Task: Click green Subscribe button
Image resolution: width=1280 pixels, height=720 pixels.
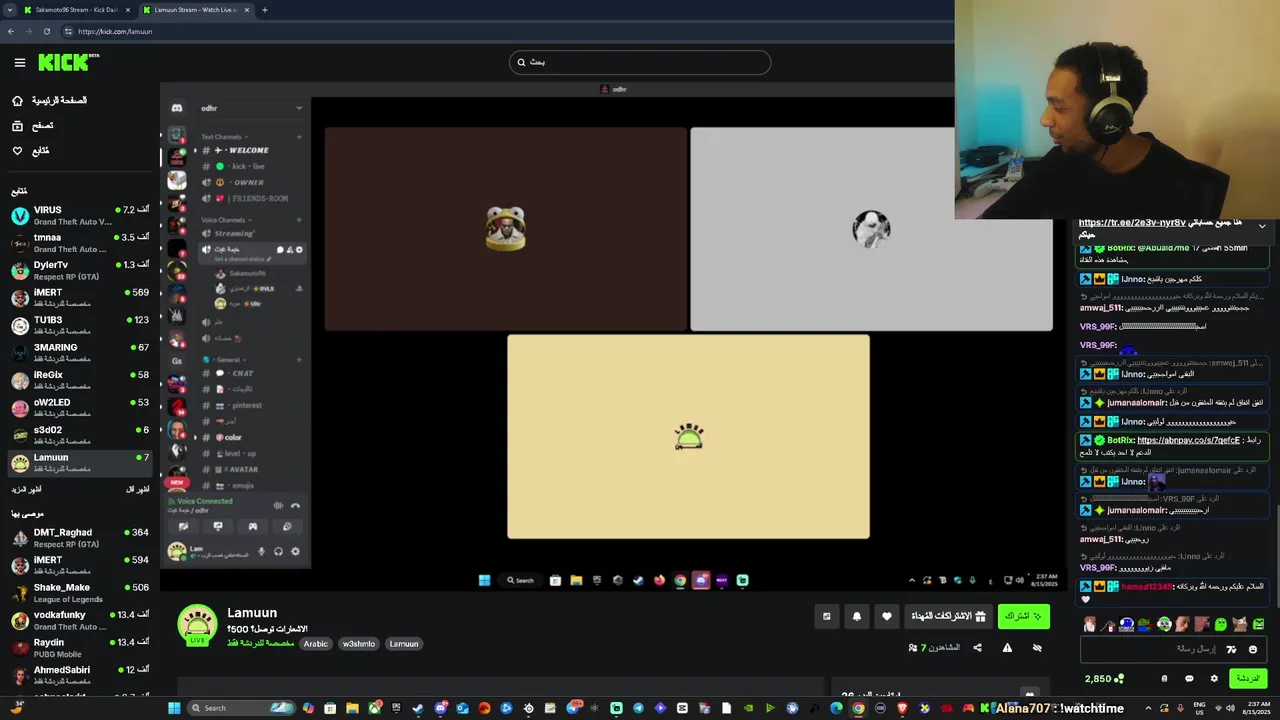Action: 1023,616
